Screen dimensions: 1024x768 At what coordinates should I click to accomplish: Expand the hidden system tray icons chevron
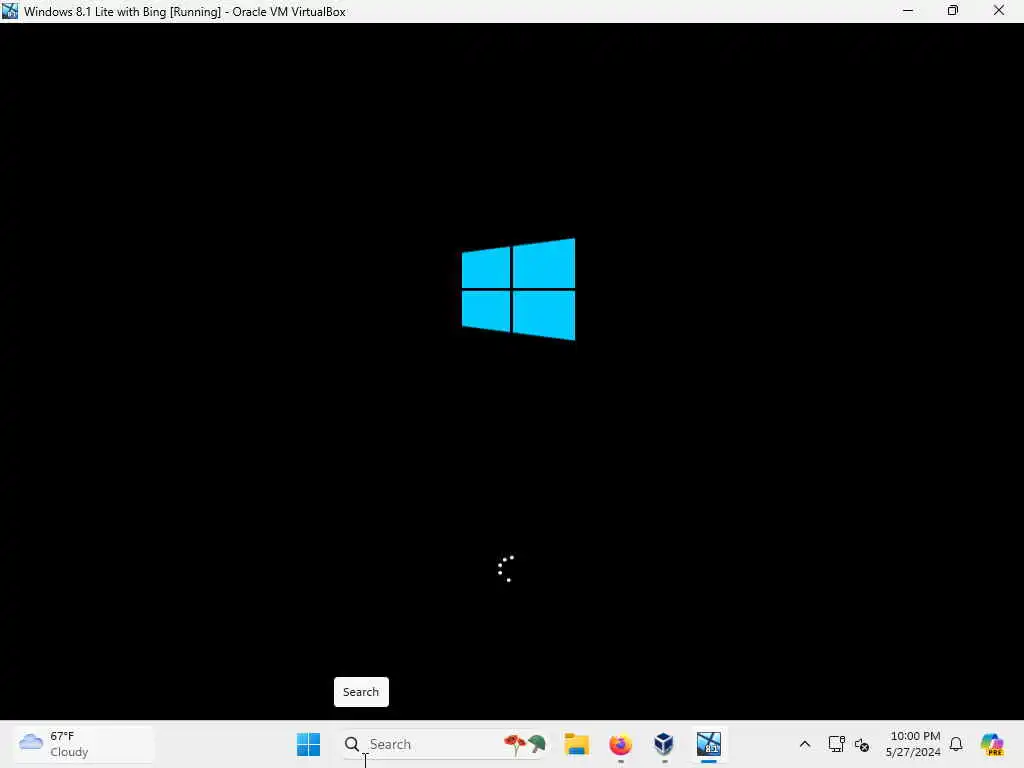tap(805, 744)
